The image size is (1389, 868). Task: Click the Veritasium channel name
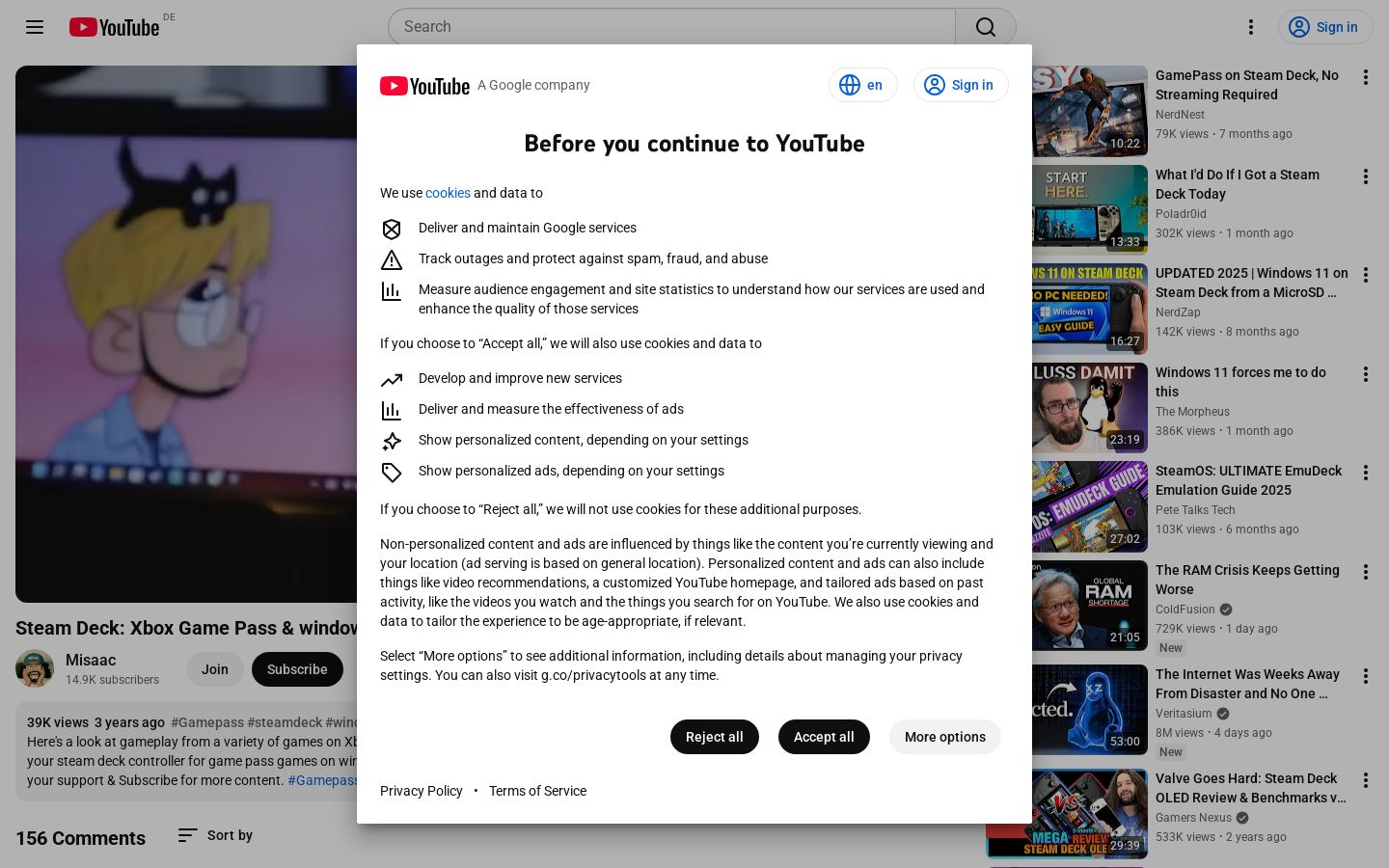[x=1184, y=714]
